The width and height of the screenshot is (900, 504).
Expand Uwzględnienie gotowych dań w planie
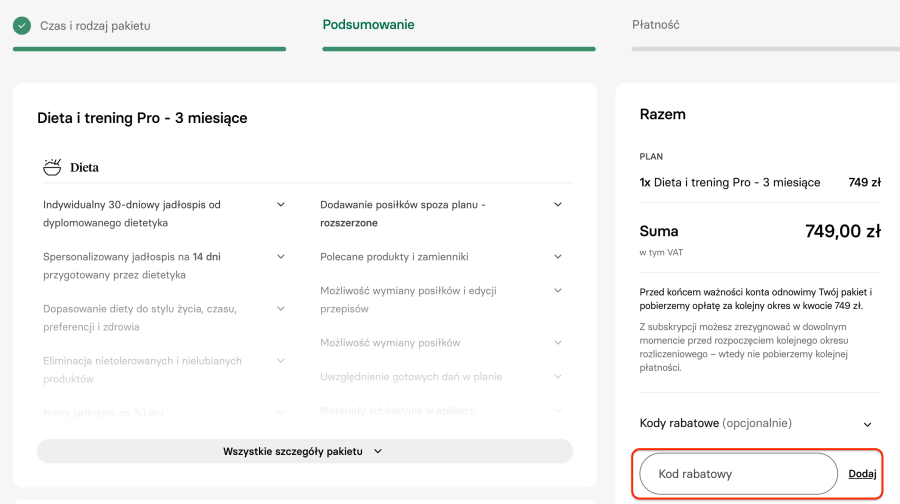click(x=558, y=377)
